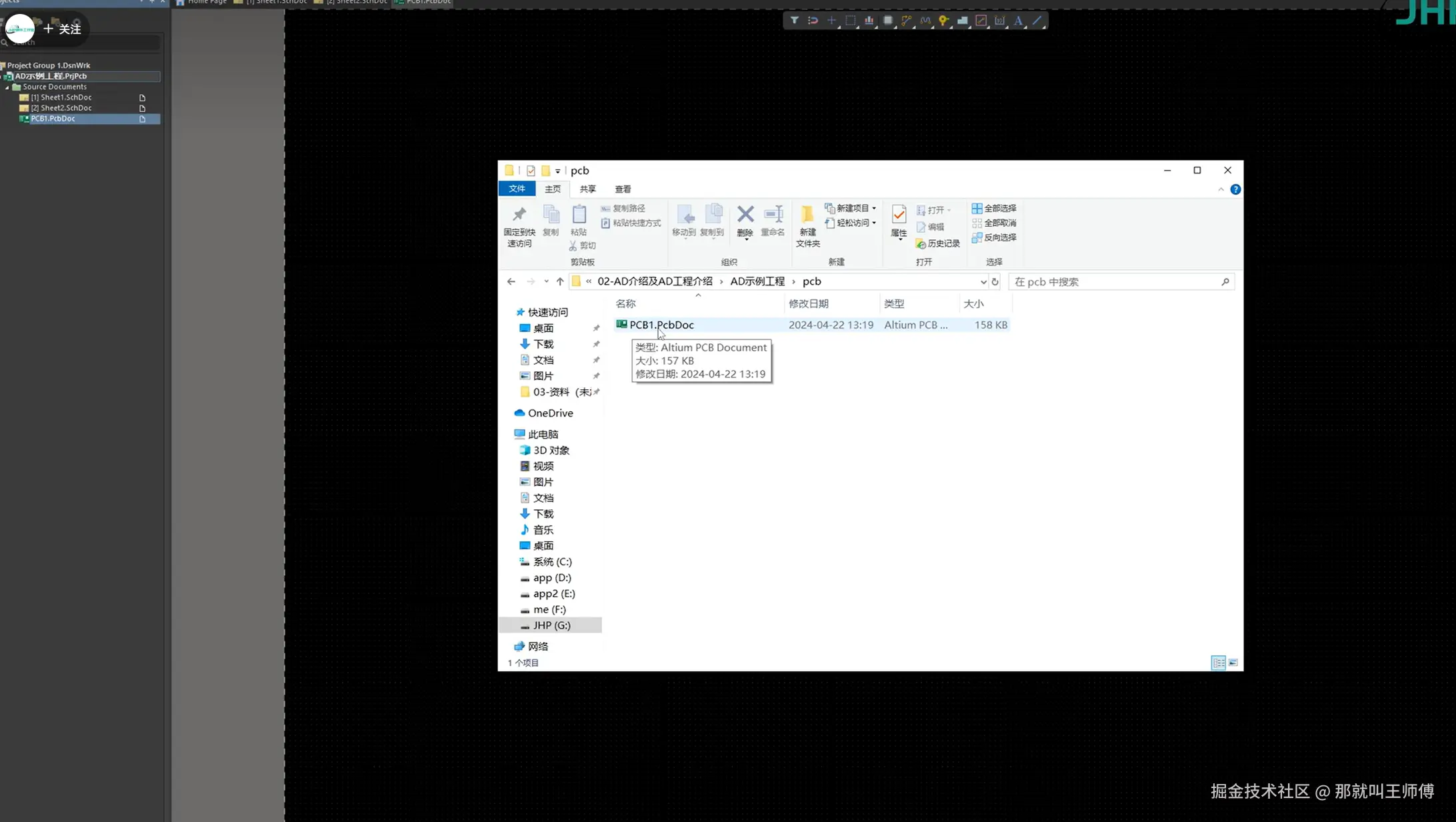Switch to details view button
This screenshot has width=1456, height=822.
click(x=1218, y=663)
